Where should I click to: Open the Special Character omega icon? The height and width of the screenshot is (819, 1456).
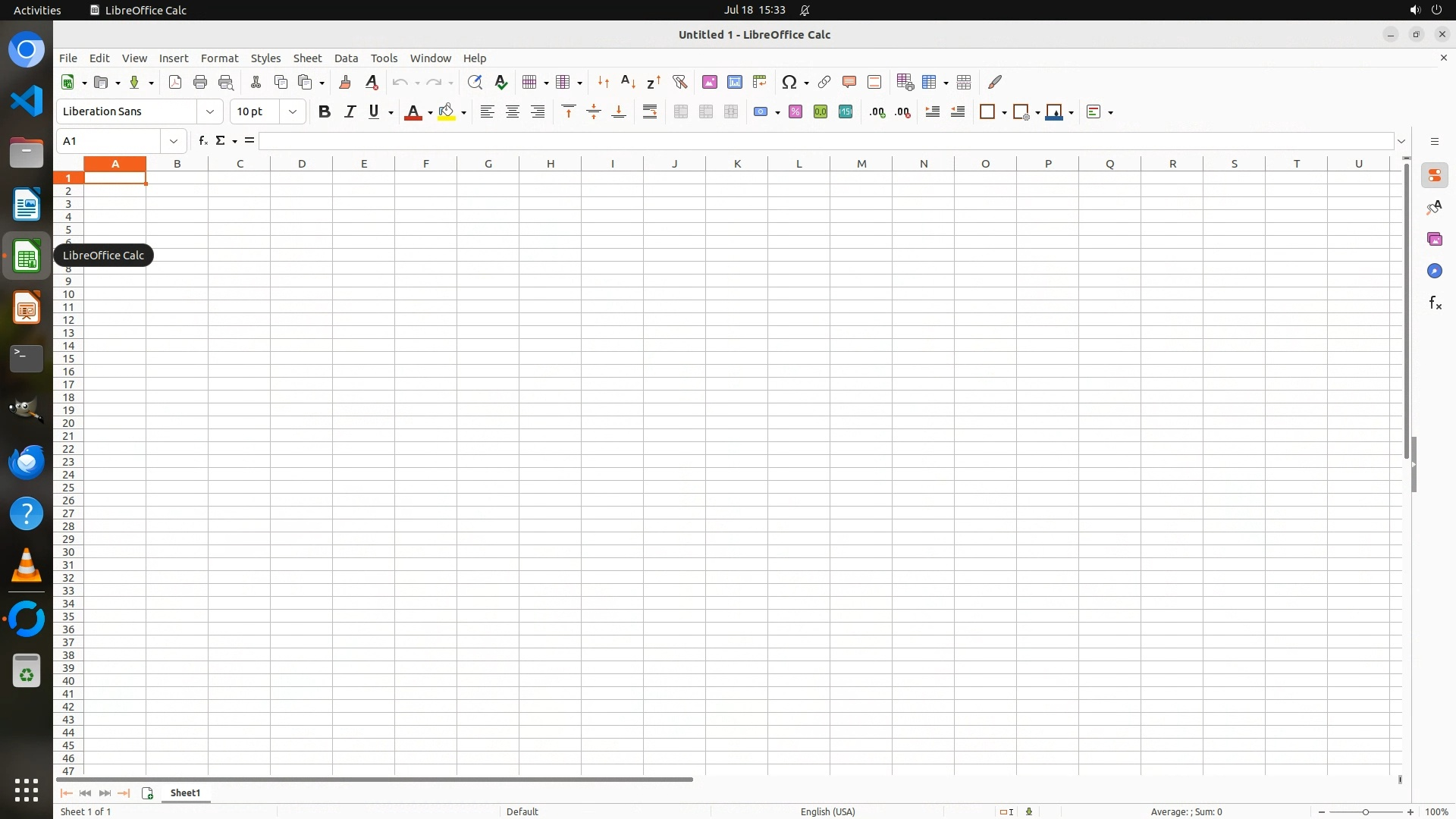[789, 82]
